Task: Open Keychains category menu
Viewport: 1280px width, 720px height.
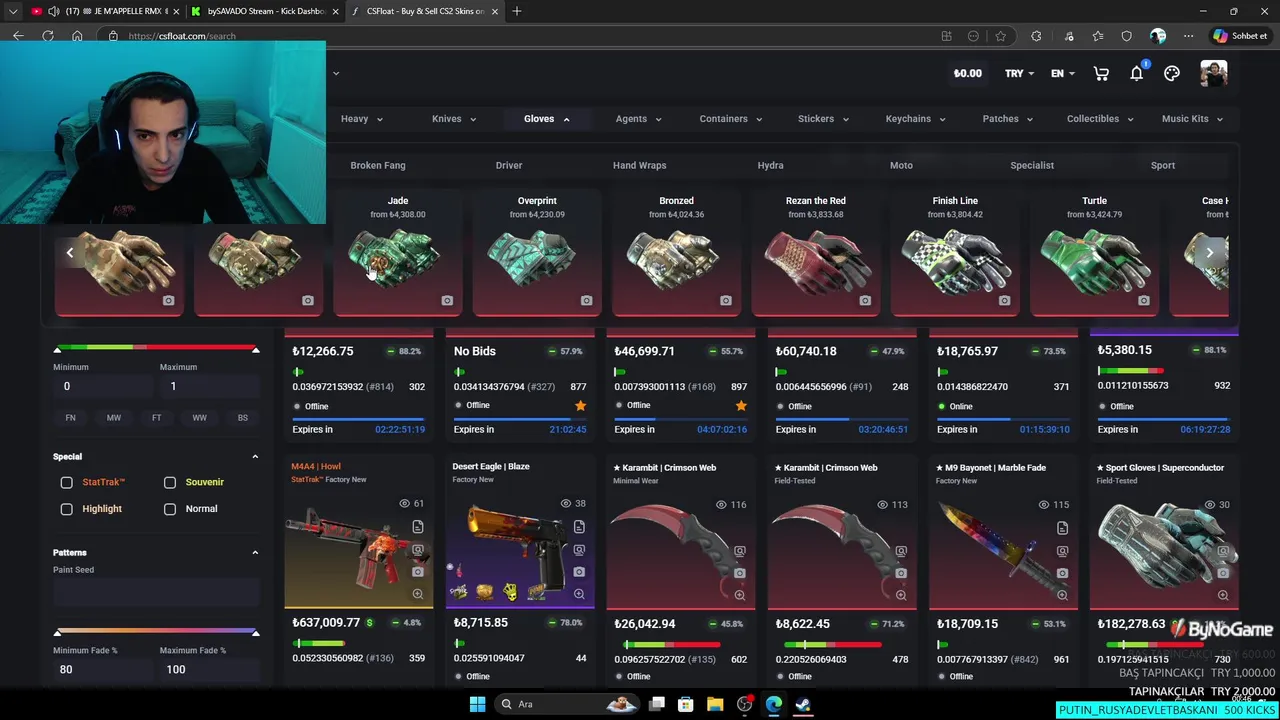Action: click(916, 119)
